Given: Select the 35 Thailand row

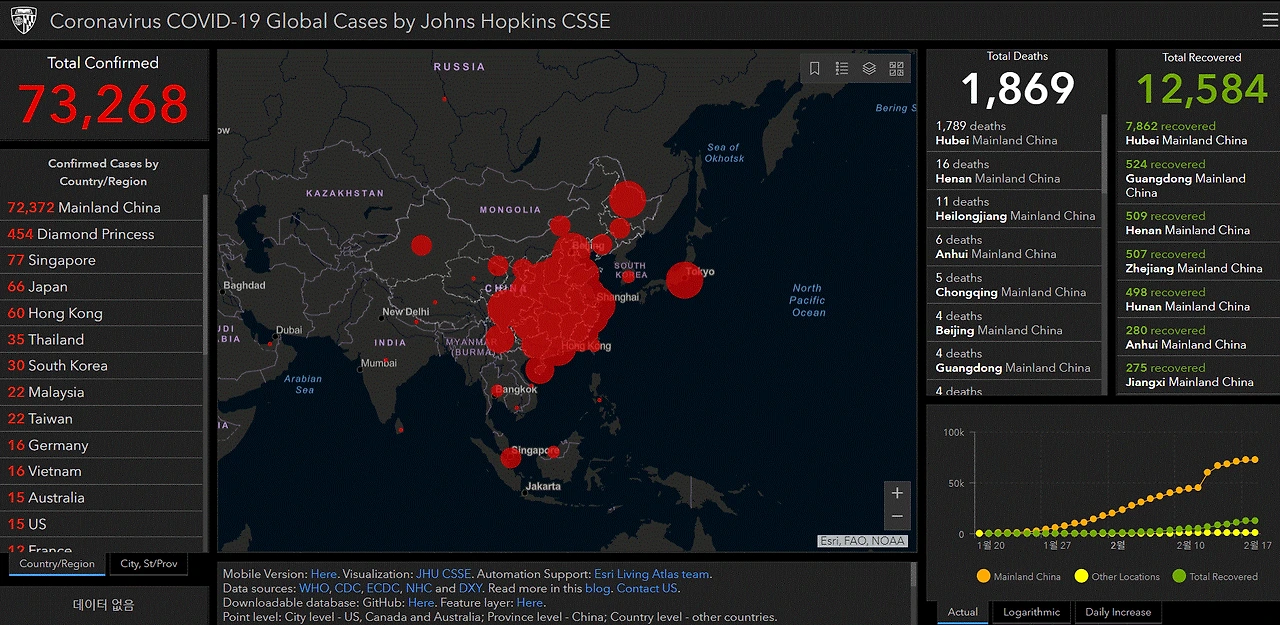Looking at the screenshot, I should pos(102,340).
